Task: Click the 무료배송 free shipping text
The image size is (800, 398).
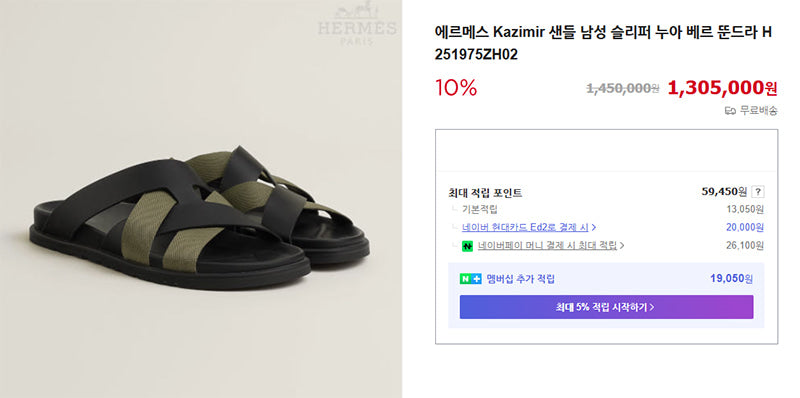Action: tap(758, 111)
